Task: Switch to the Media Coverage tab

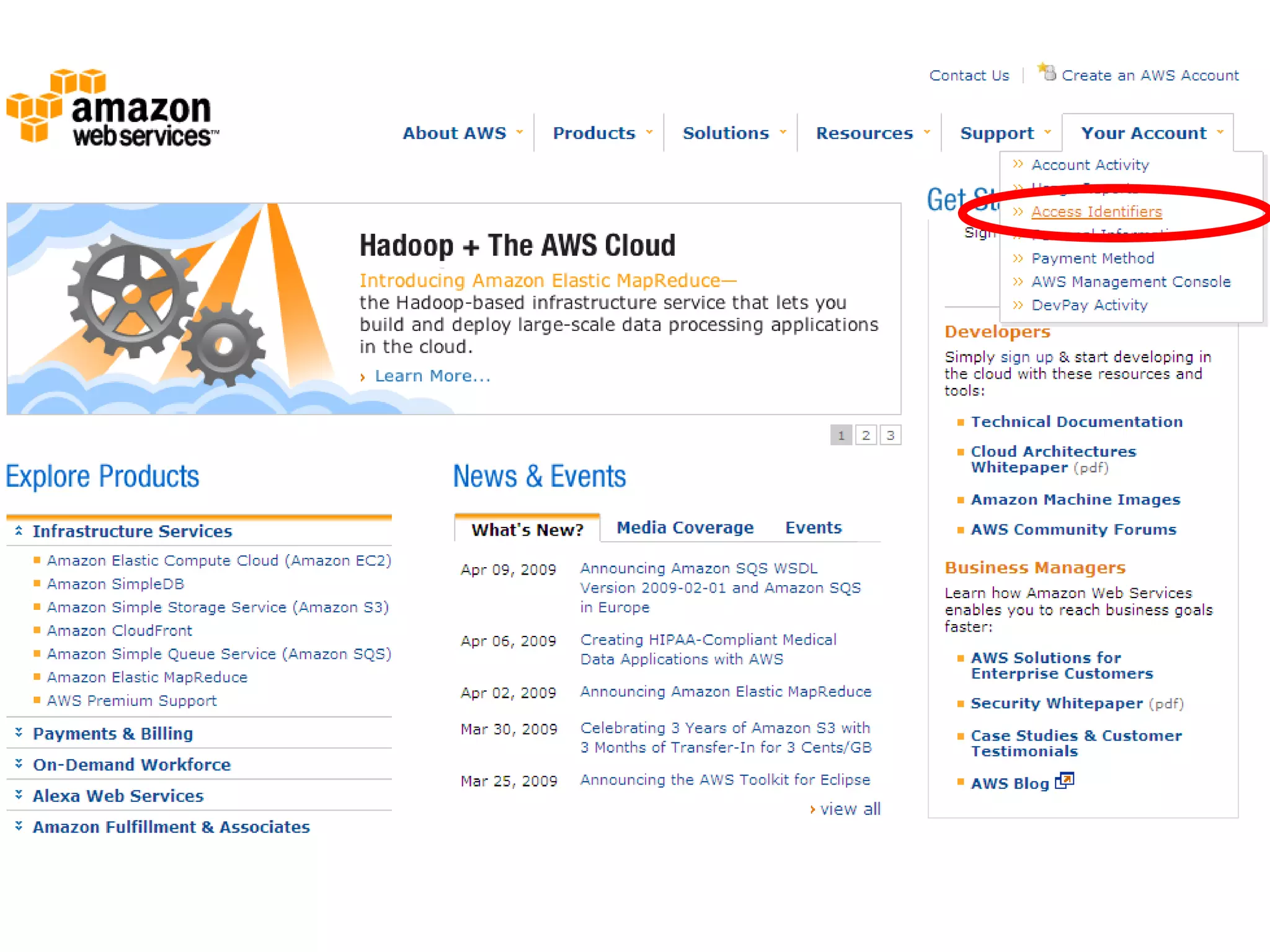Action: [685, 527]
